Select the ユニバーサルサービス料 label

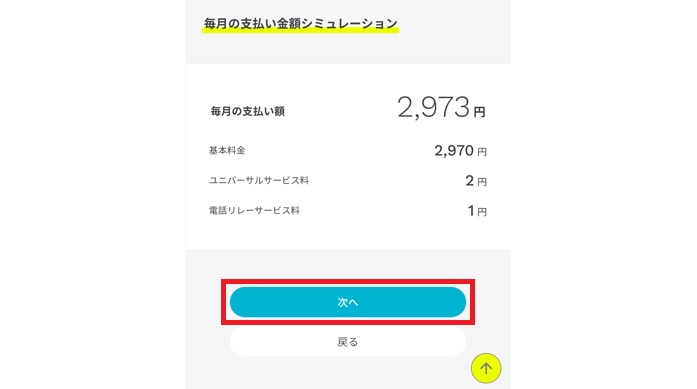pyautogui.click(x=259, y=180)
